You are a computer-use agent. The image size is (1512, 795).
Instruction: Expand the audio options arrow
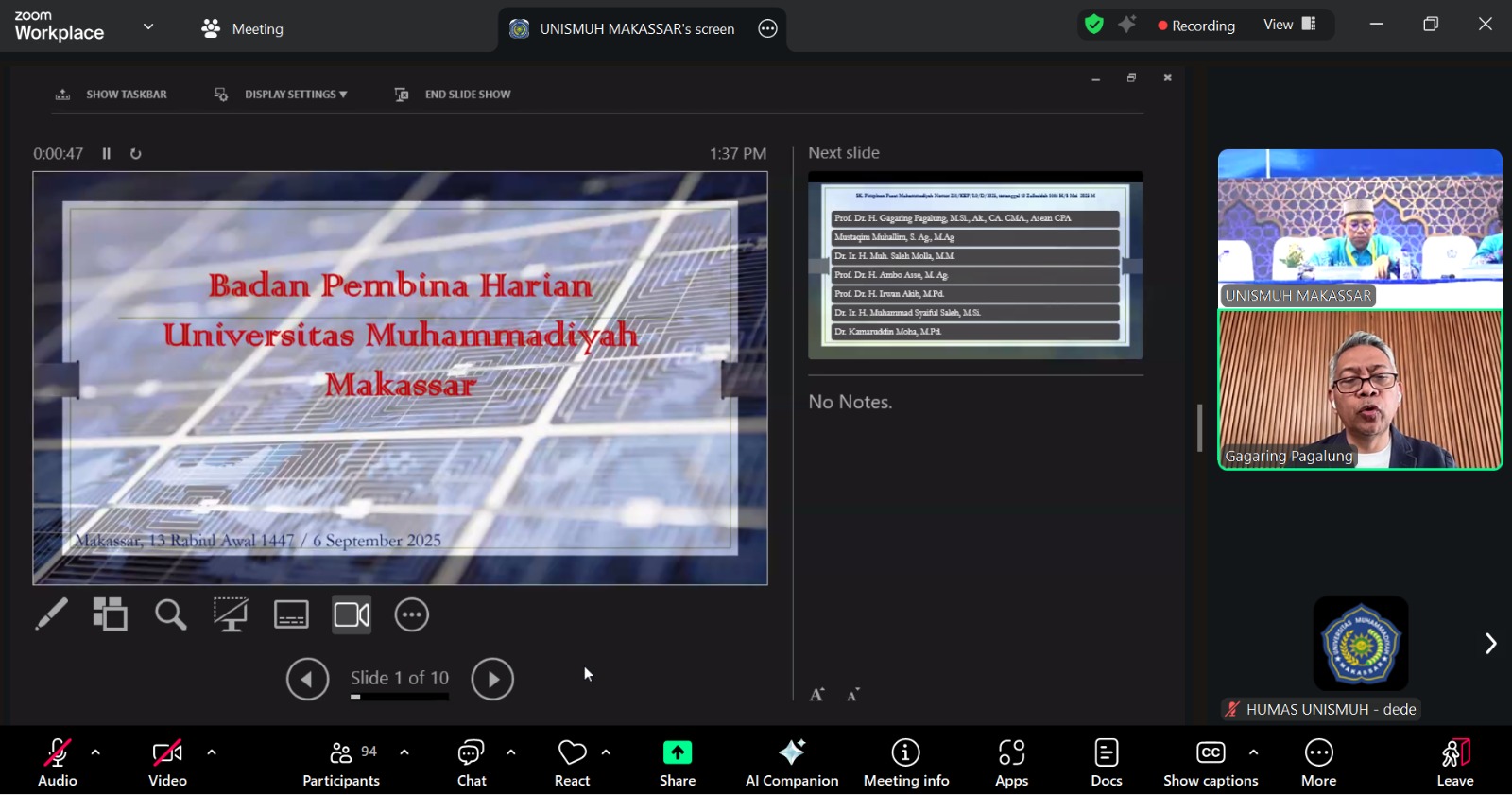click(x=95, y=752)
